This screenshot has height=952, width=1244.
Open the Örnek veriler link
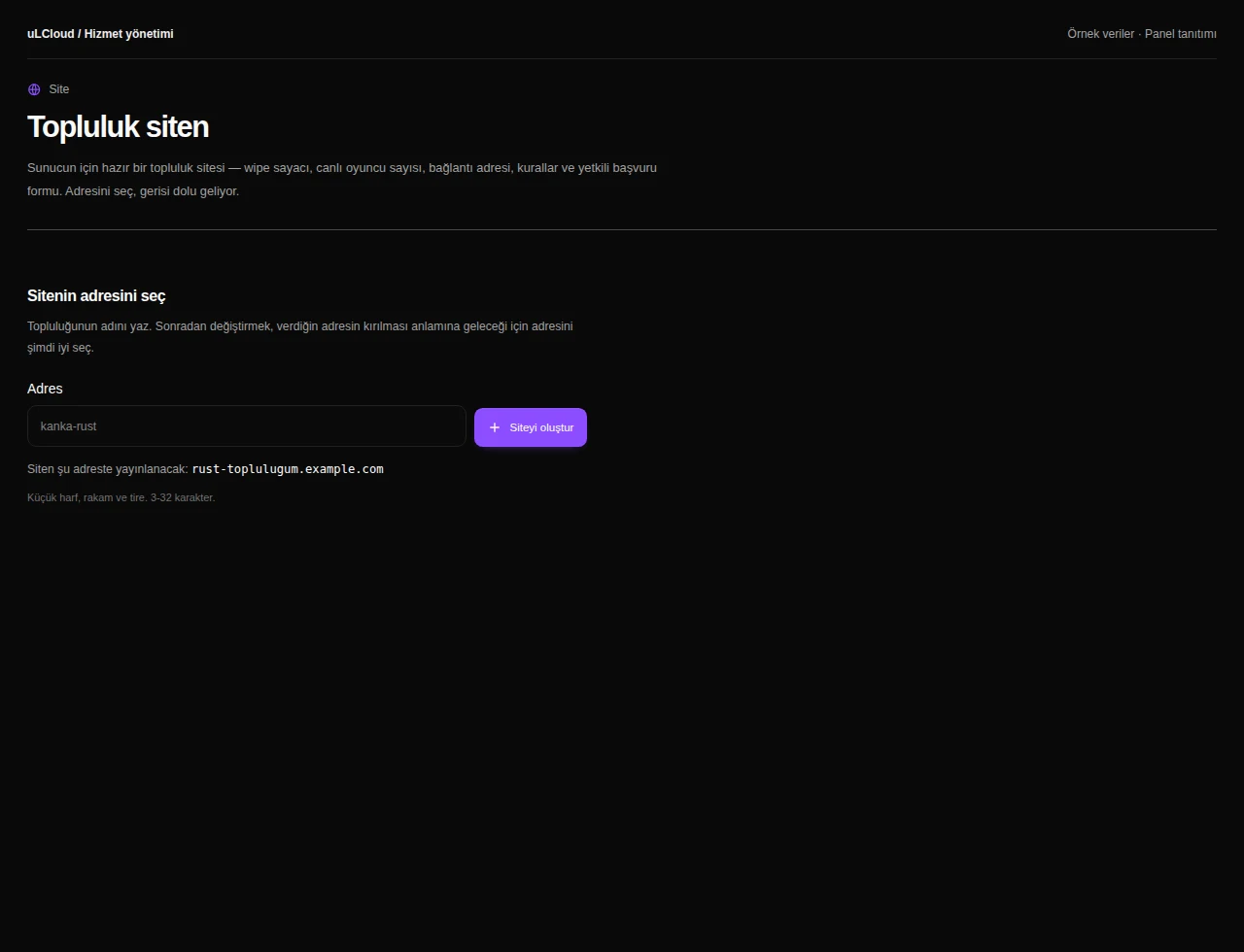[x=1100, y=34]
